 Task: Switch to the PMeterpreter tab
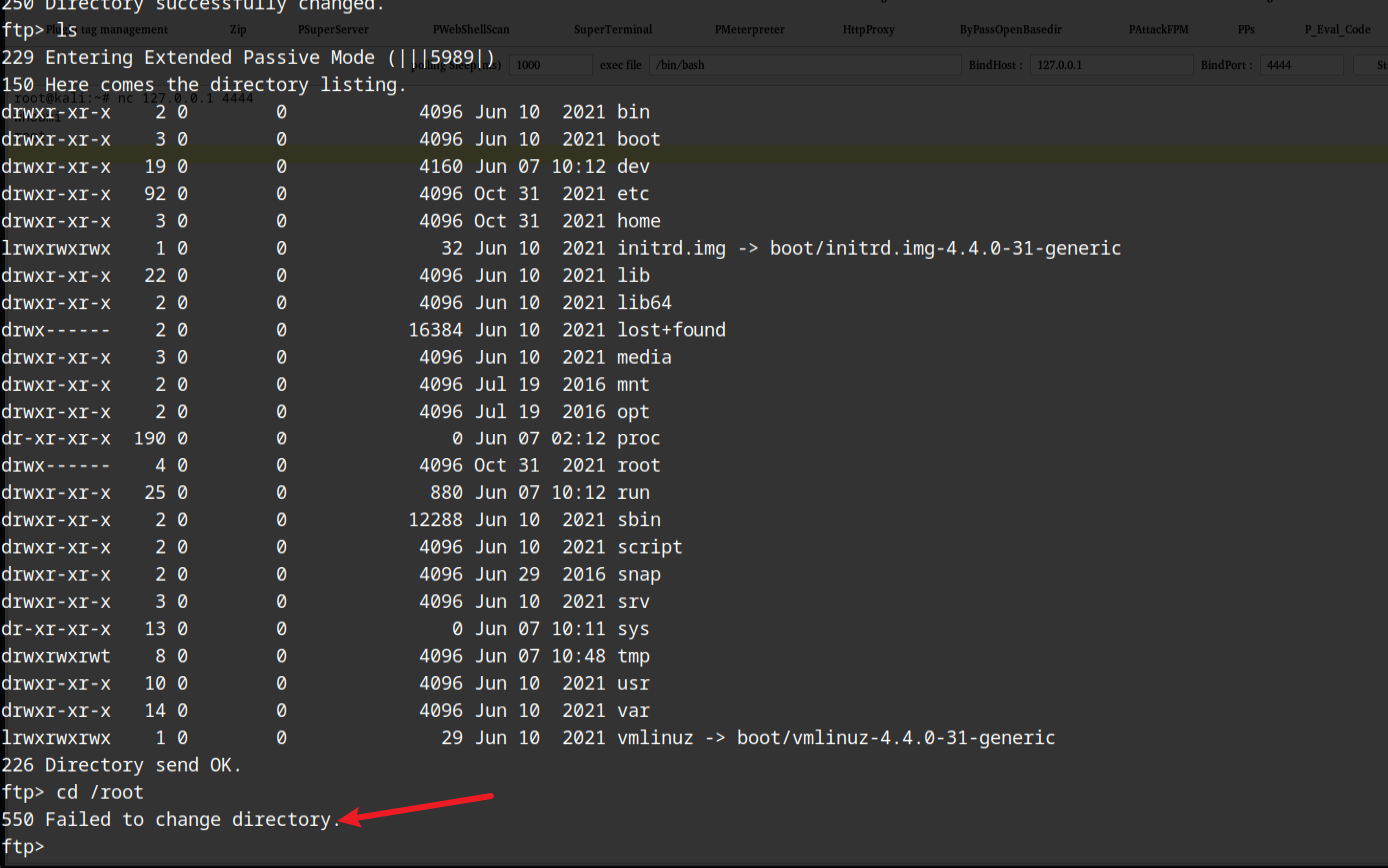[749, 30]
